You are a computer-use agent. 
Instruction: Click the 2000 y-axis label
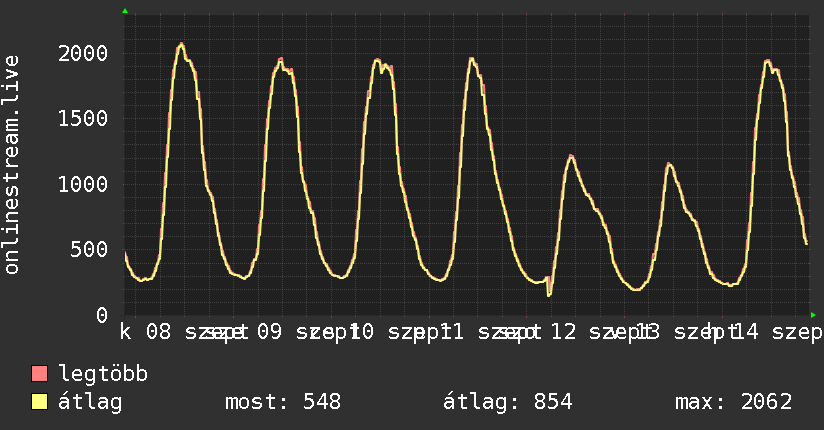(x=83, y=54)
